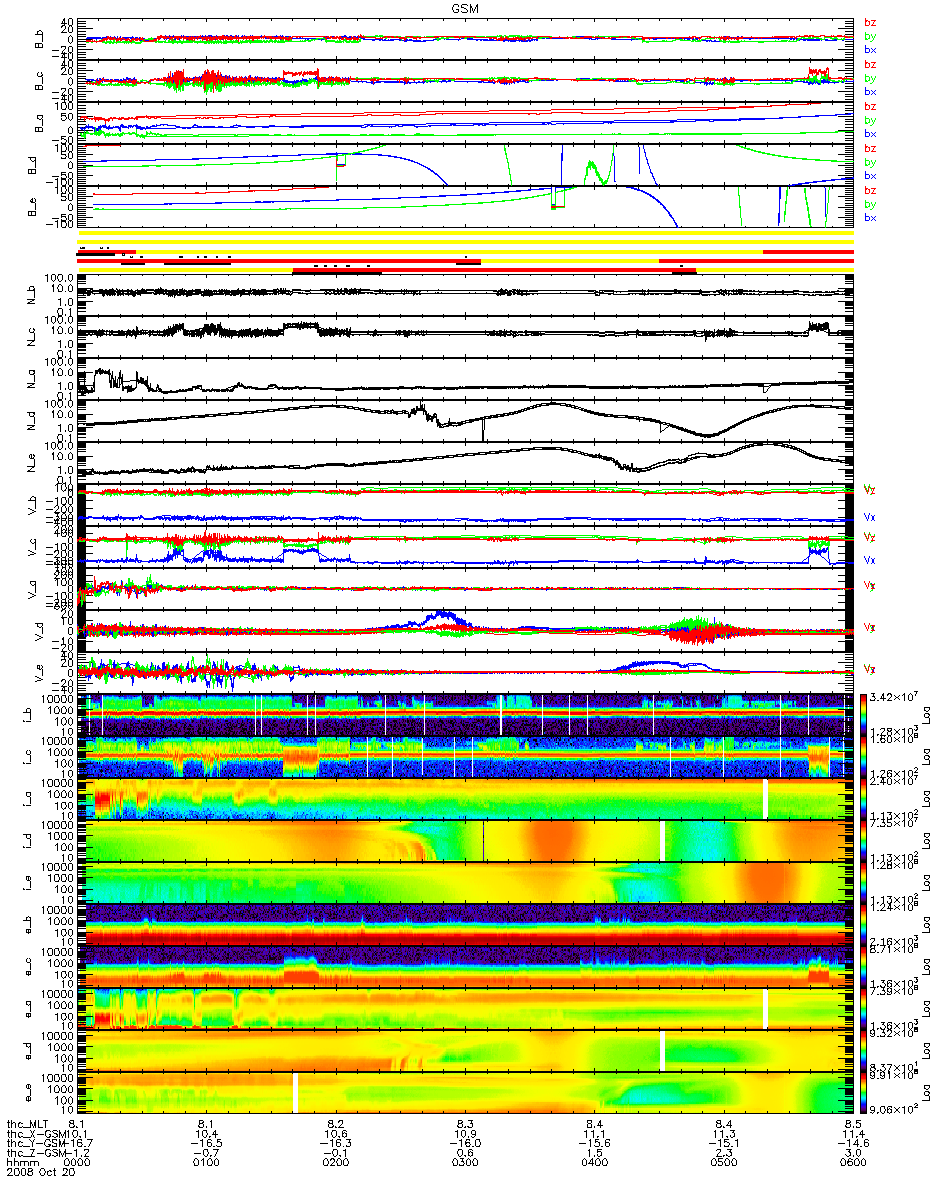930x1200 pixels.
Task: Click the Z-GSM value 0.6
Action: [x=465, y=1154]
